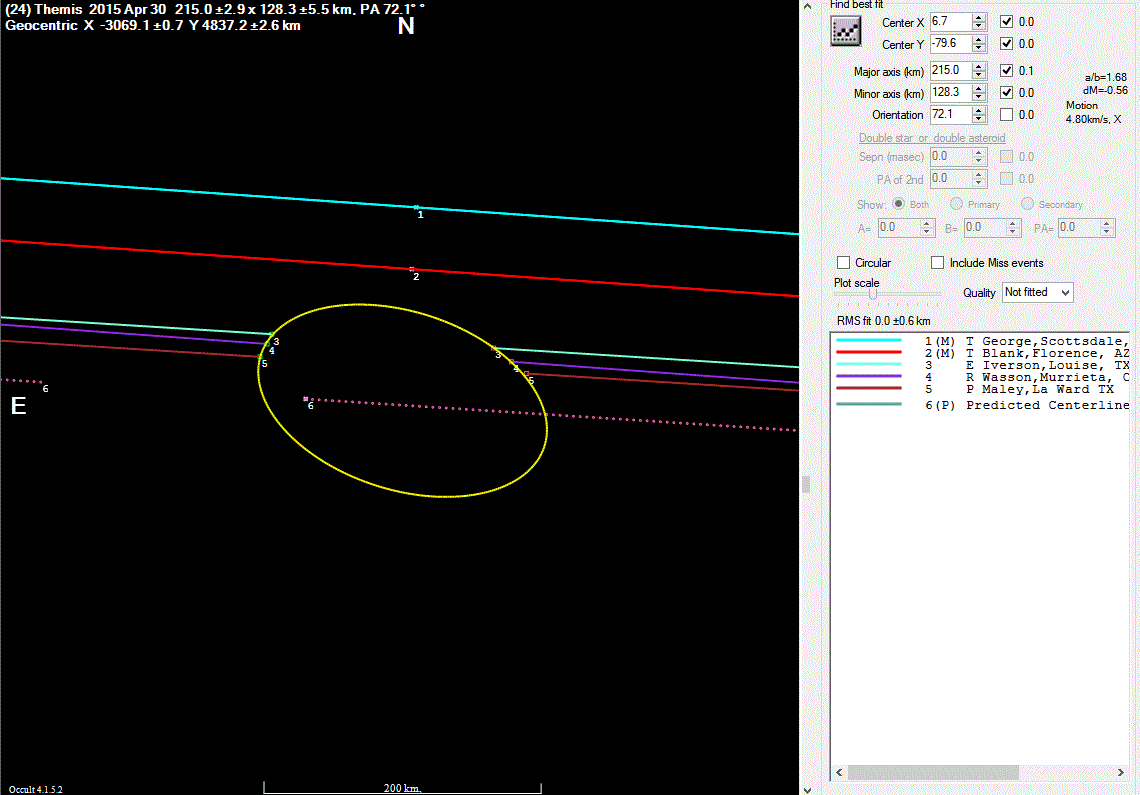Increase the Center X value with up arrow
This screenshot has height=795, width=1140.
[x=979, y=17]
